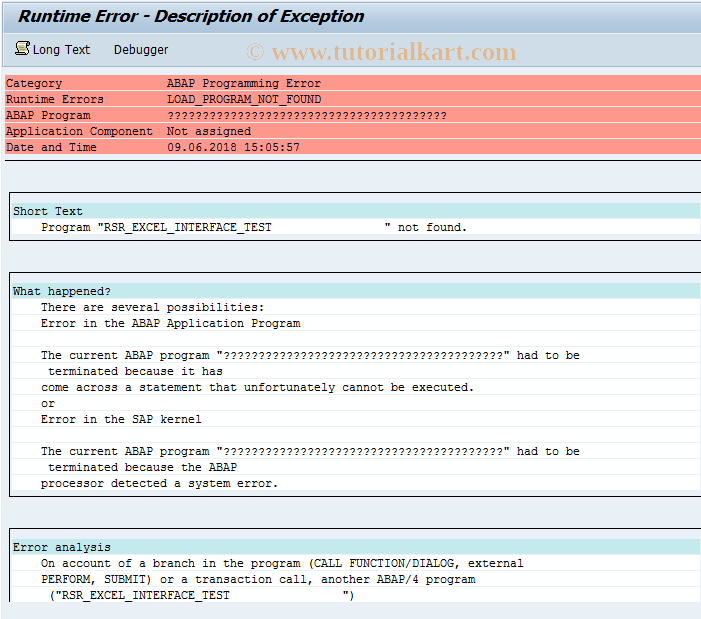Select 'PERFORM, SUBMIT) or a transaction call' line
Screen dimensions: 701x619
pos(258,580)
